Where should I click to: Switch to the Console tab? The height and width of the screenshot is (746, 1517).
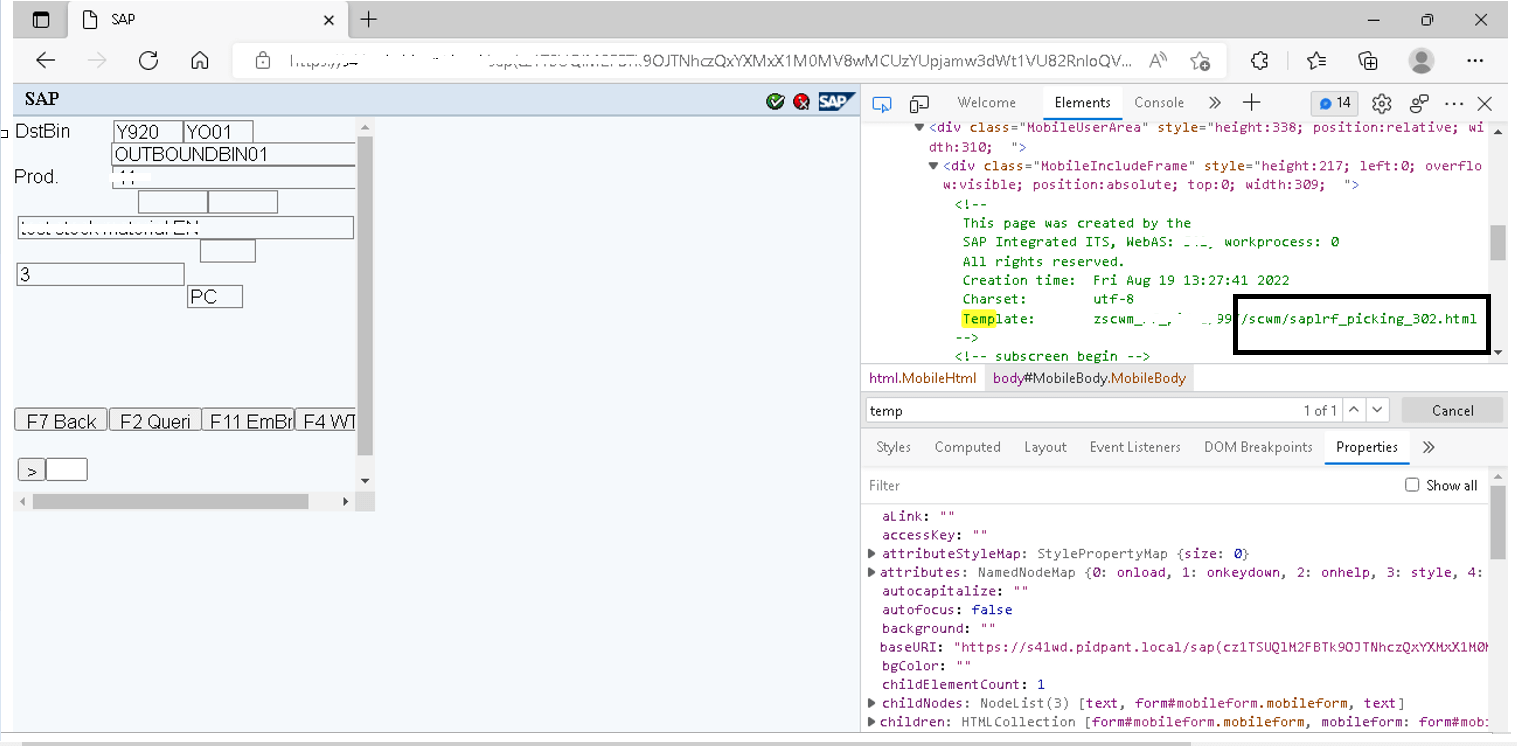1159,103
